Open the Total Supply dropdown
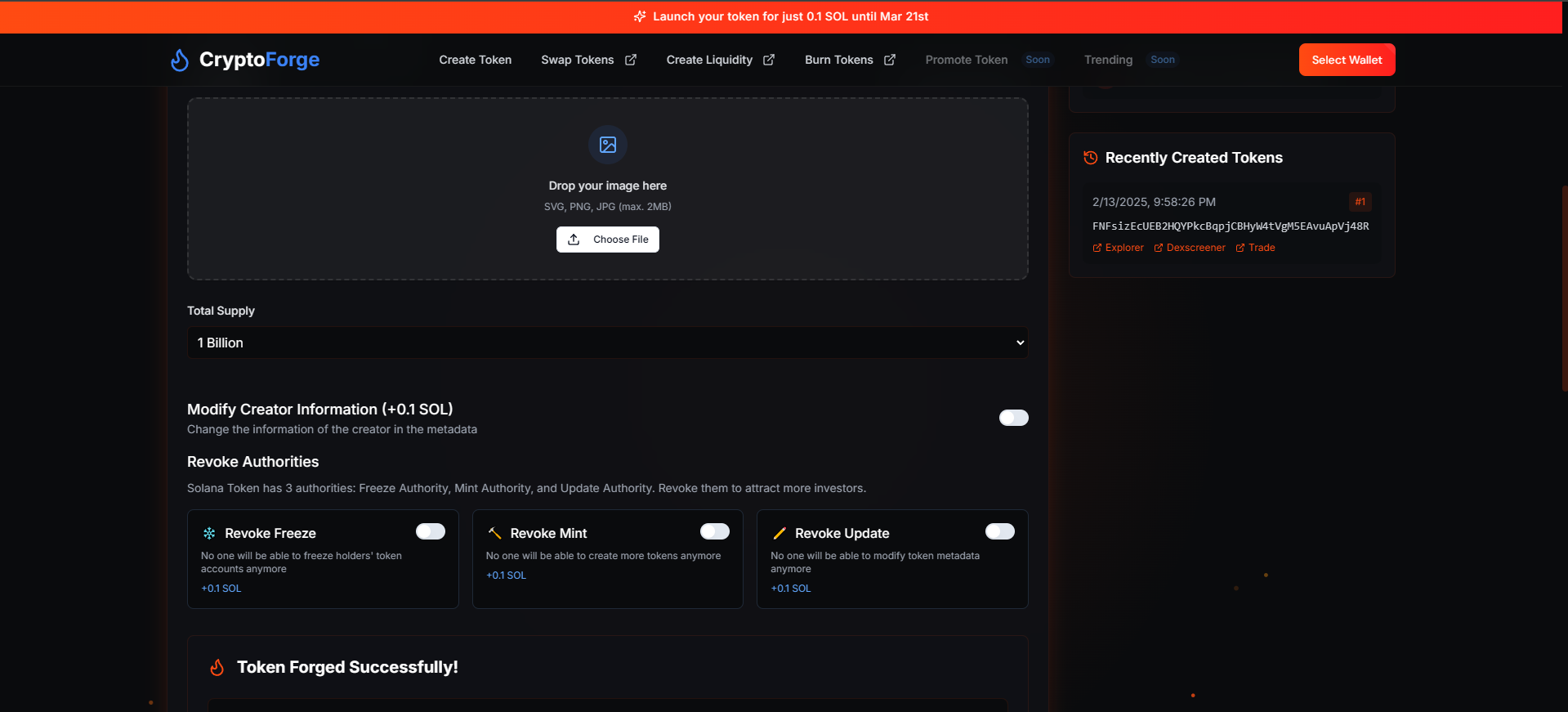The height and width of the screenshot is (712, 1568). coord(608,343)
